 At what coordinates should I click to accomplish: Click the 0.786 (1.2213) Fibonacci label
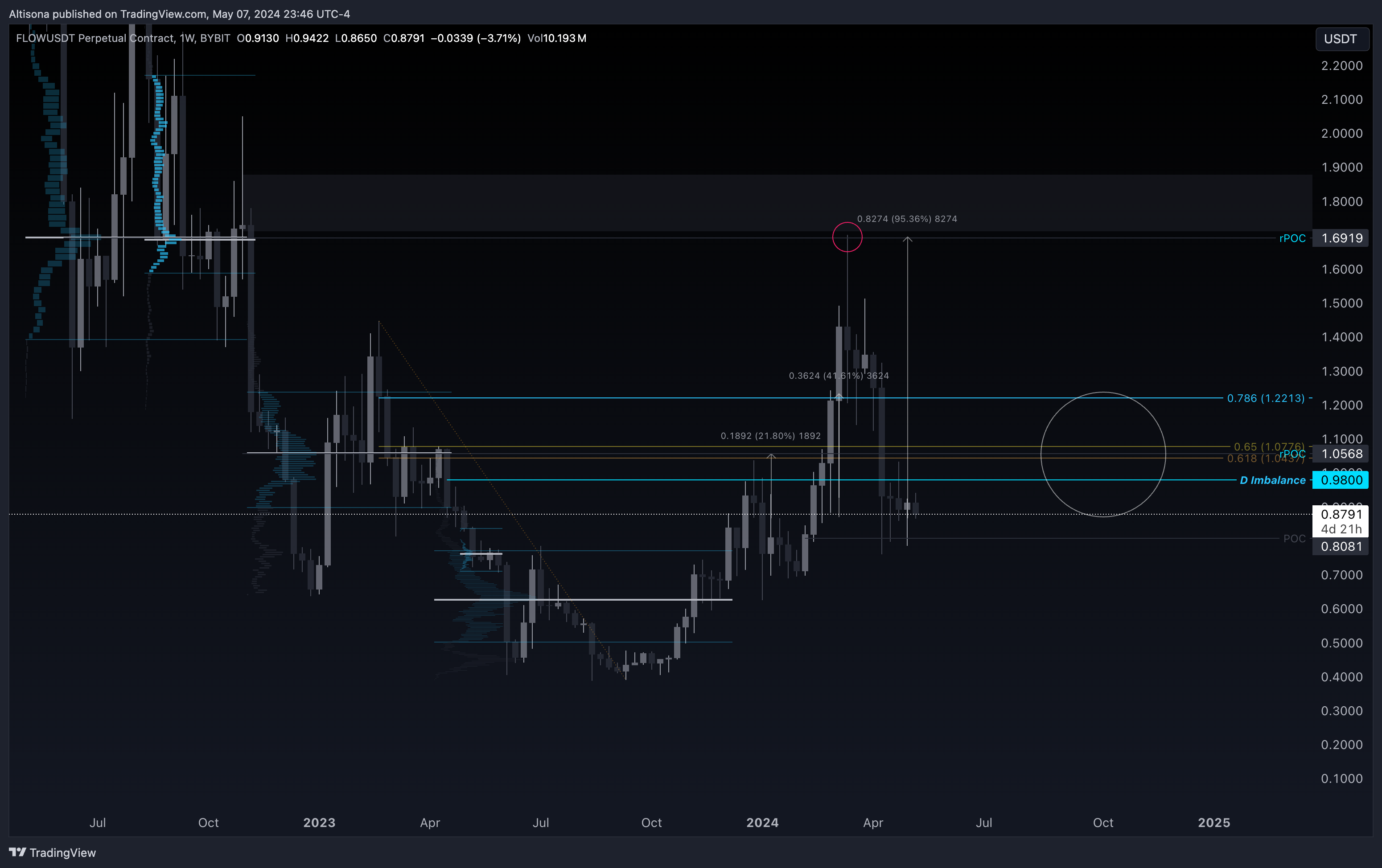(x=1266, y=398)
